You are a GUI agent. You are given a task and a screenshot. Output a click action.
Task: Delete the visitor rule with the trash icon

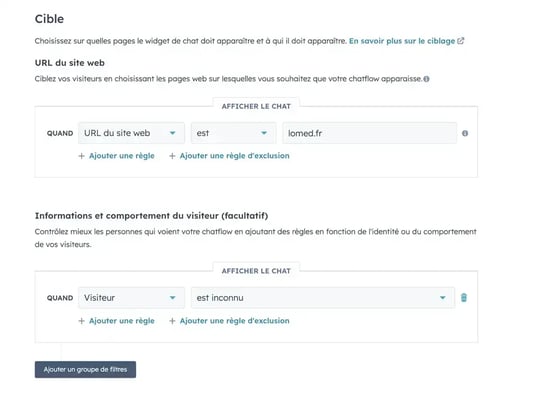pos(464,298)
